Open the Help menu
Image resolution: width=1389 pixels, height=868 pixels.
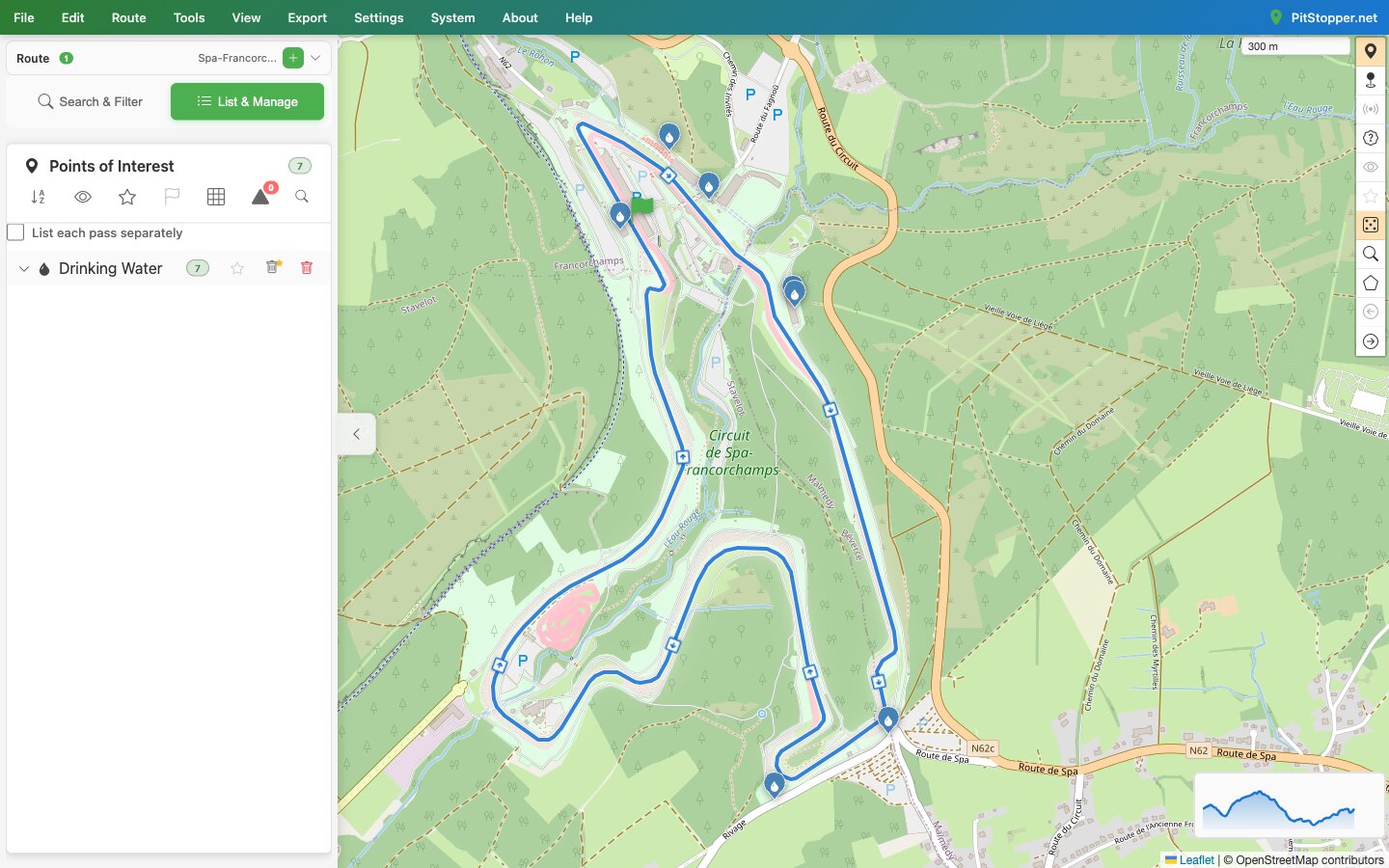click(x=579, y=17)
